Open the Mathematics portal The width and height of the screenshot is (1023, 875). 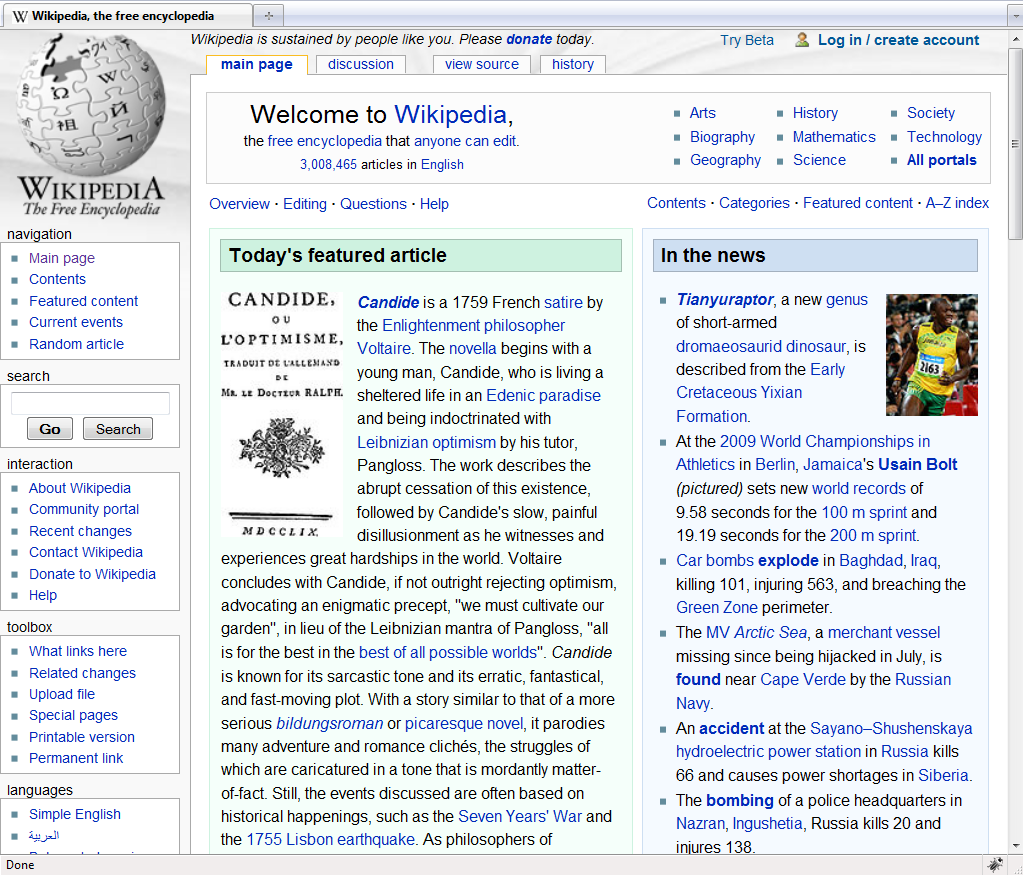click(x=834, y=137)
